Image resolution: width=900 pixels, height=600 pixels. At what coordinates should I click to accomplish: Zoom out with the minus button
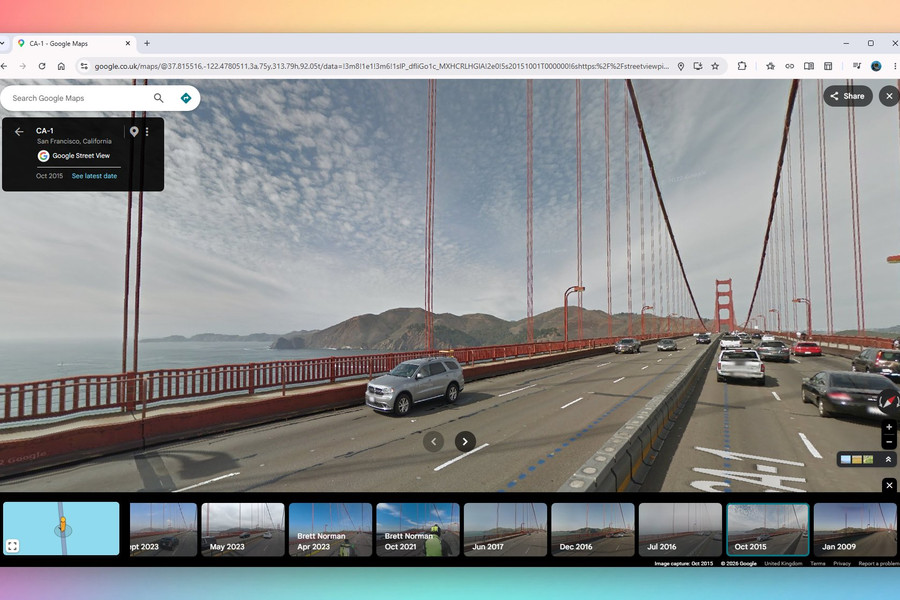tap(889, 442)
